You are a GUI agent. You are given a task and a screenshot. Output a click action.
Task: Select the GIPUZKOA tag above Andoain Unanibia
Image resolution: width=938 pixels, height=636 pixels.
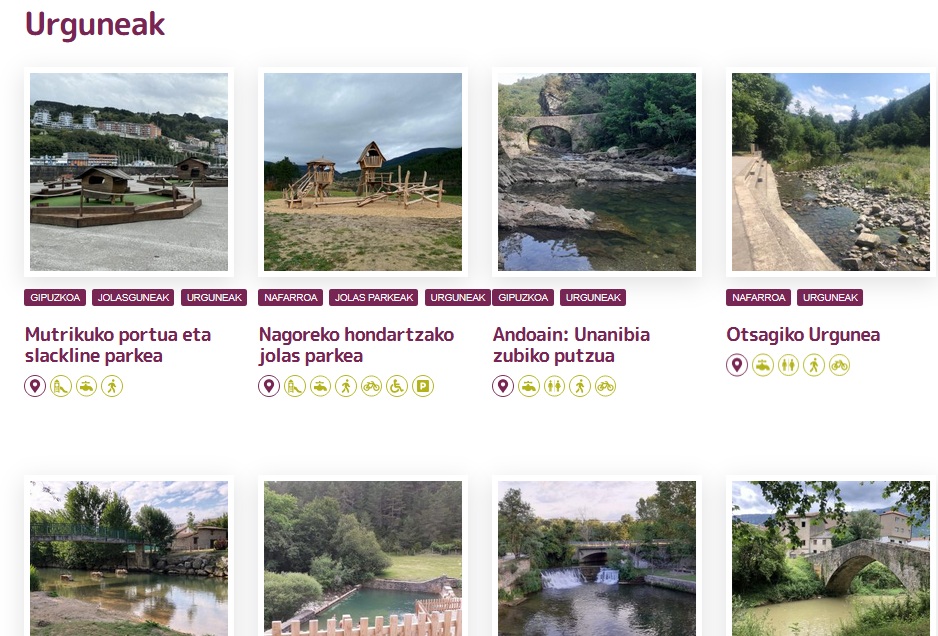(x=523, y=297)
